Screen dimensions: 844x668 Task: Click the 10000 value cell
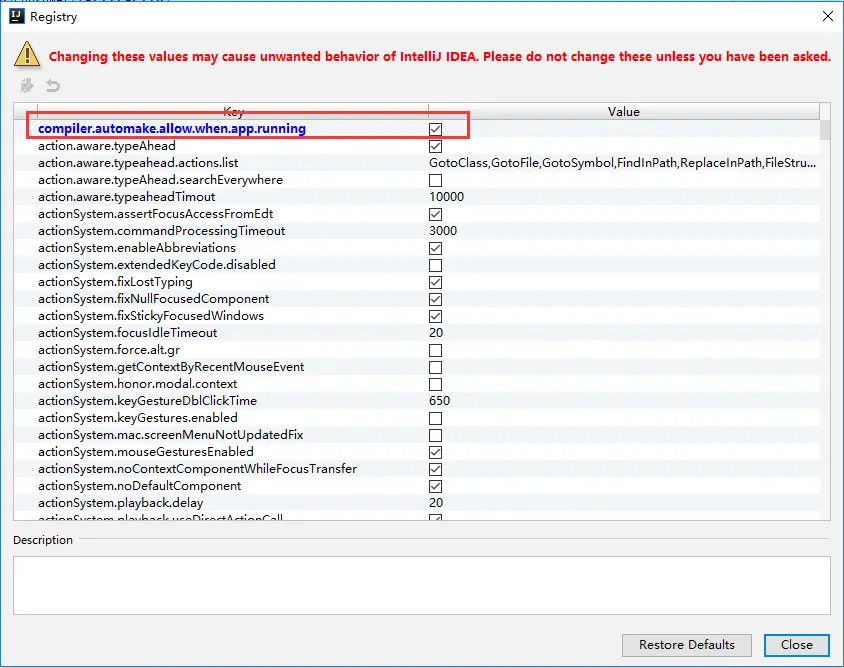click(446, 196)
